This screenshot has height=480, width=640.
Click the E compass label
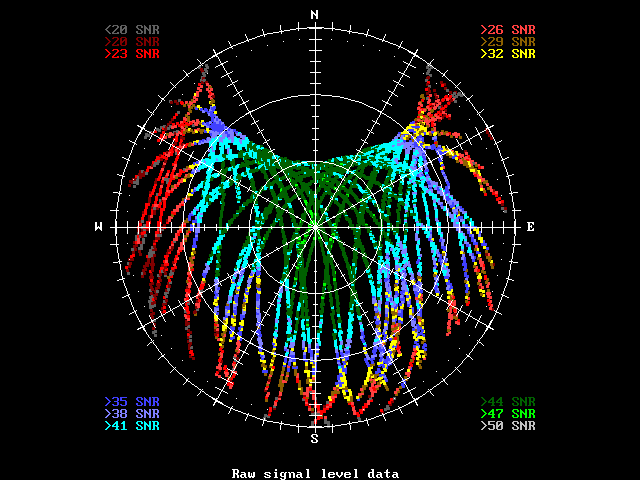(530, 227)
